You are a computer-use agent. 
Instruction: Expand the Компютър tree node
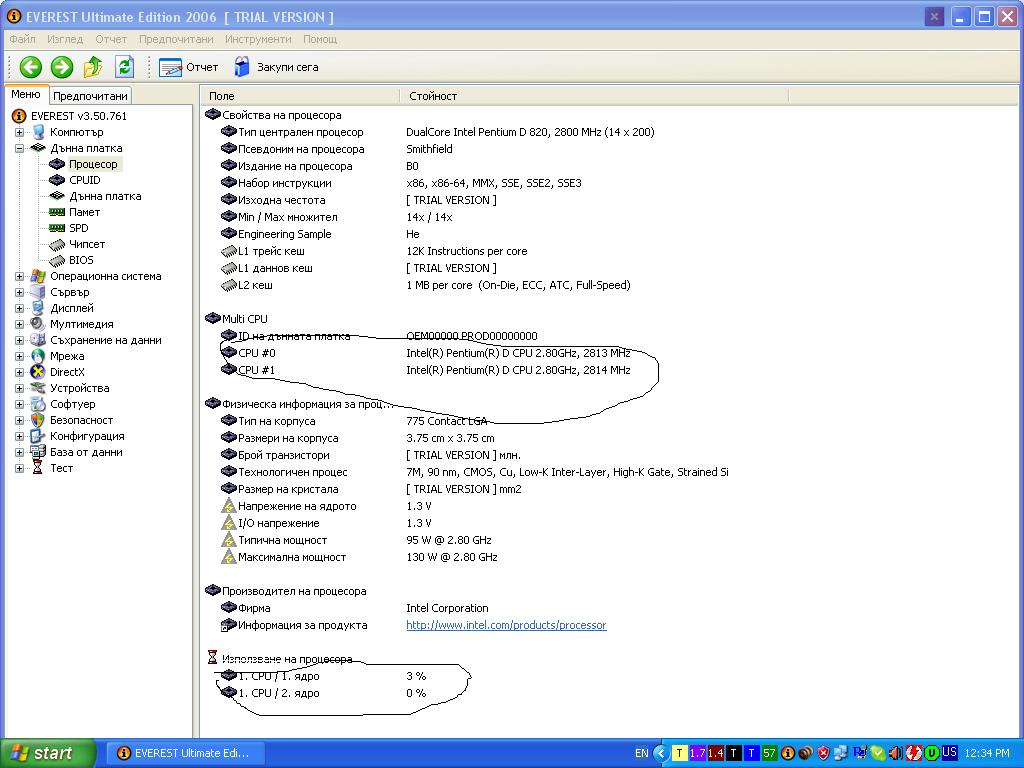tap(19, 132)
